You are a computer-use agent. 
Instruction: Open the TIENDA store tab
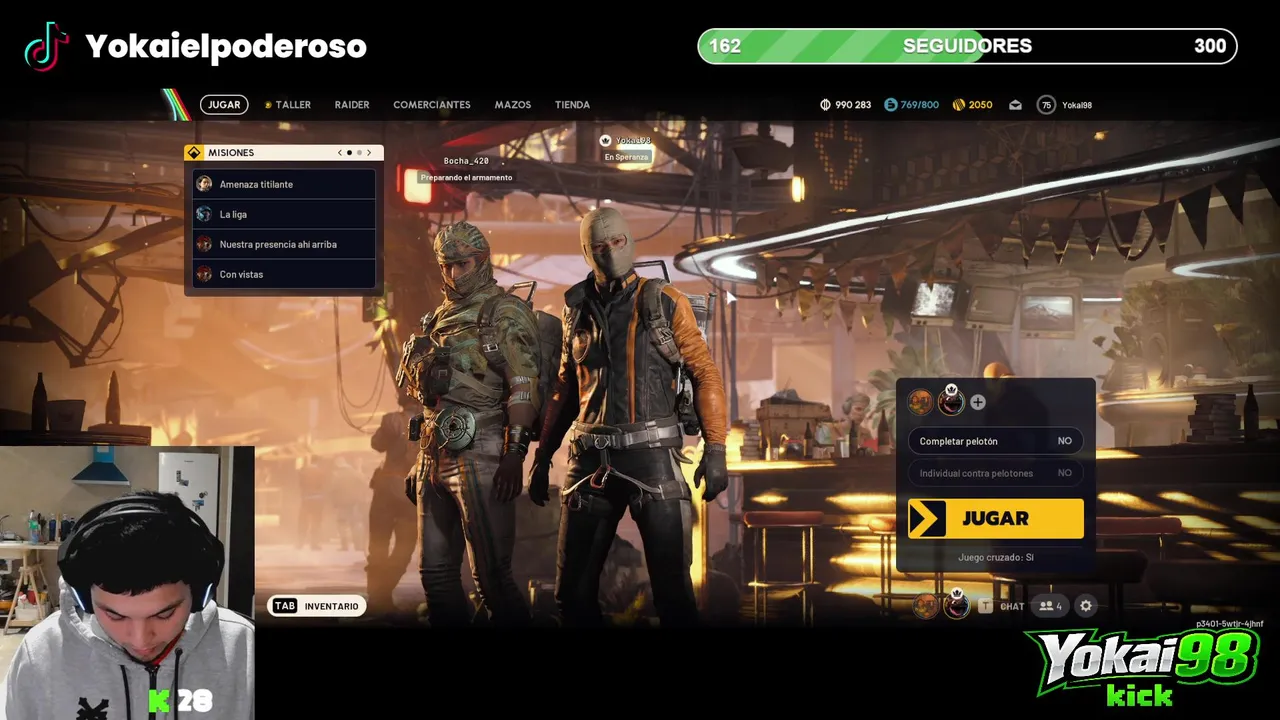[572, 104]
